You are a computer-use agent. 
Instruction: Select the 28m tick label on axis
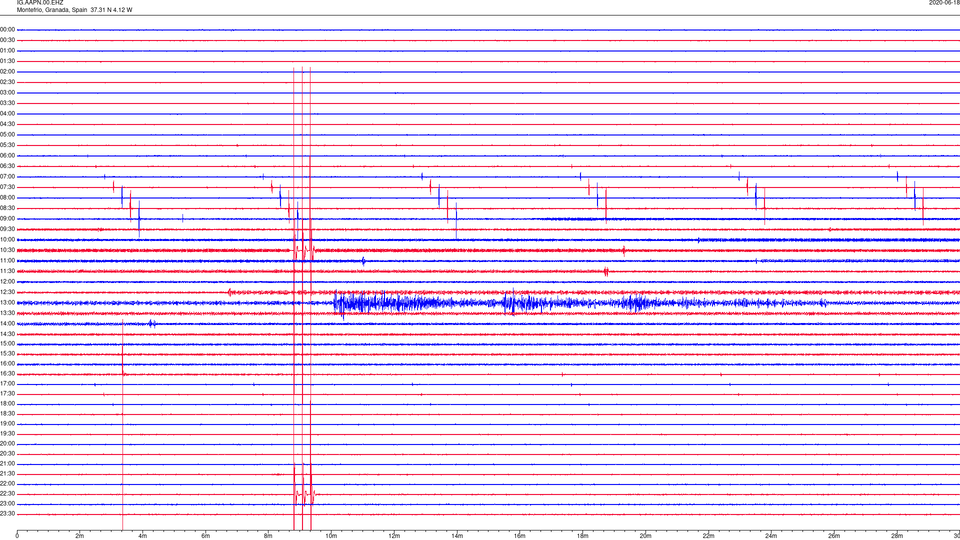point(897,536)
